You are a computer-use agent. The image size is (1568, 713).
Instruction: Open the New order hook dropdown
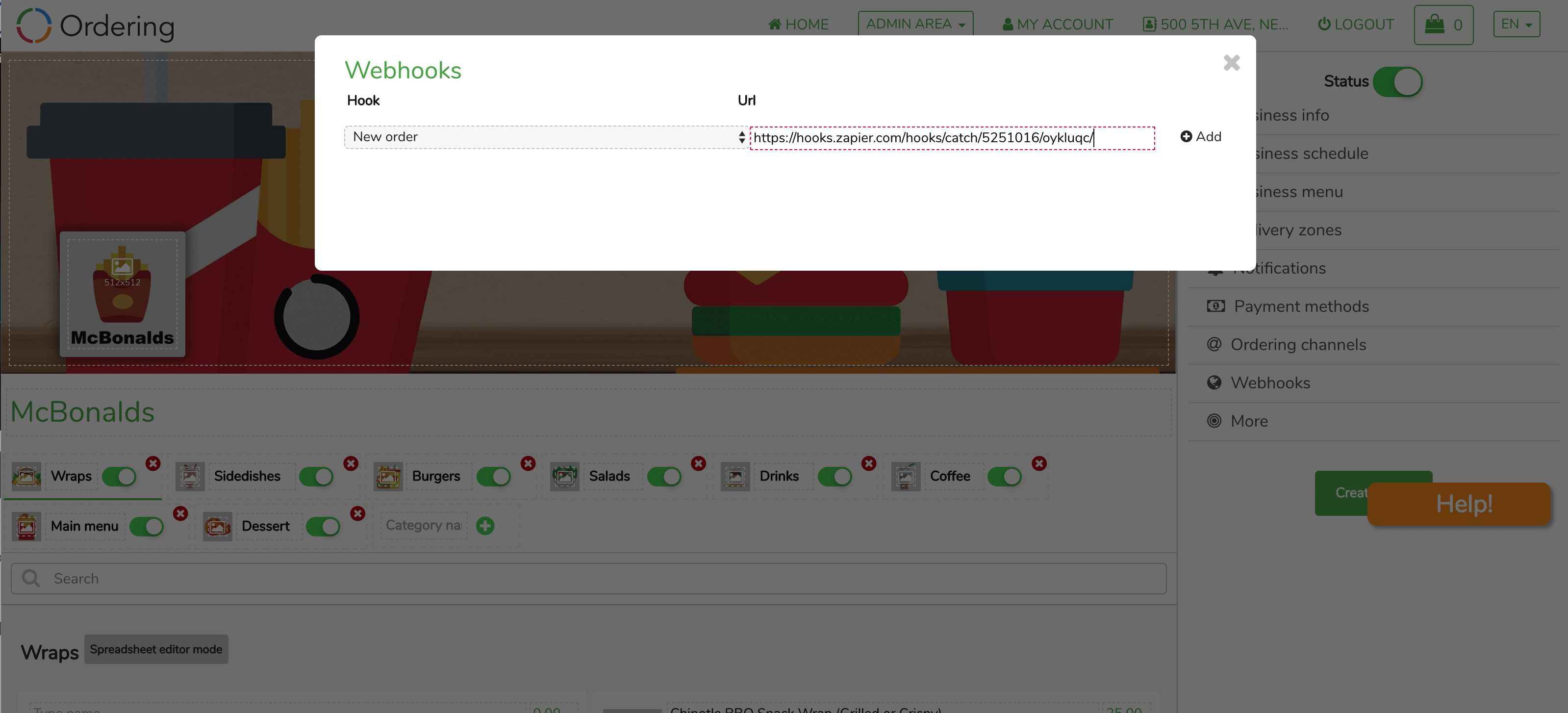[546, 137]
